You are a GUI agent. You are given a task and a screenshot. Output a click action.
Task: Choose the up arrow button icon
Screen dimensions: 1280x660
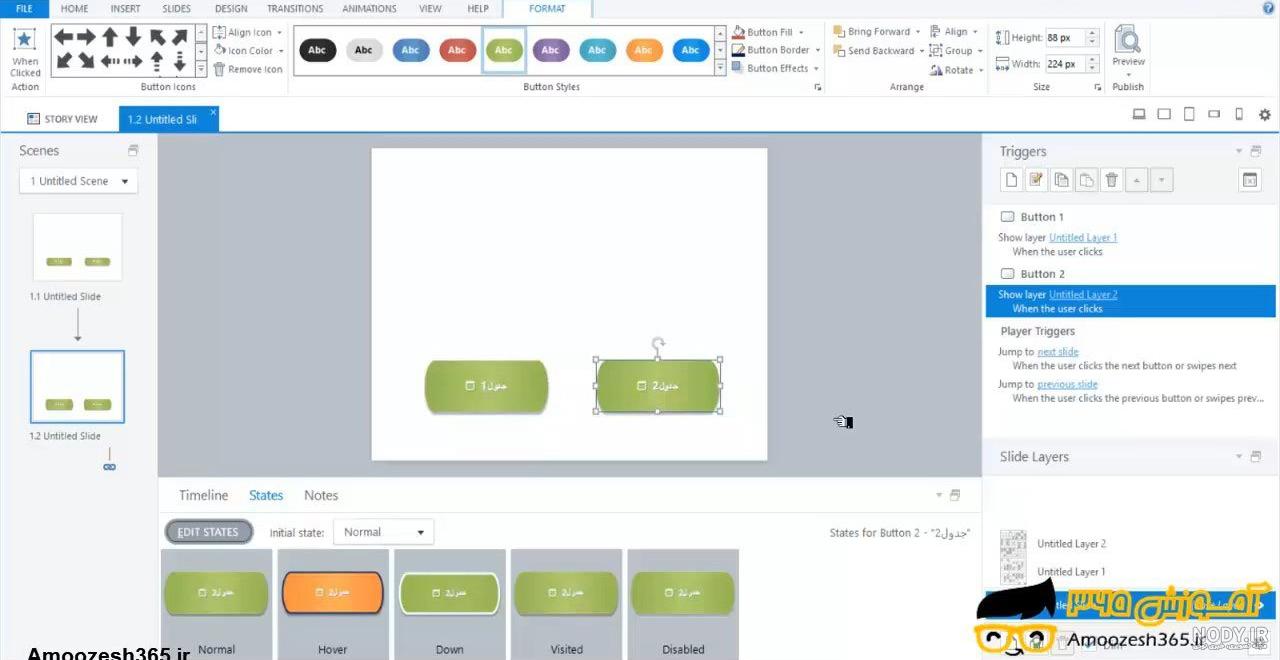pos(110,37)
